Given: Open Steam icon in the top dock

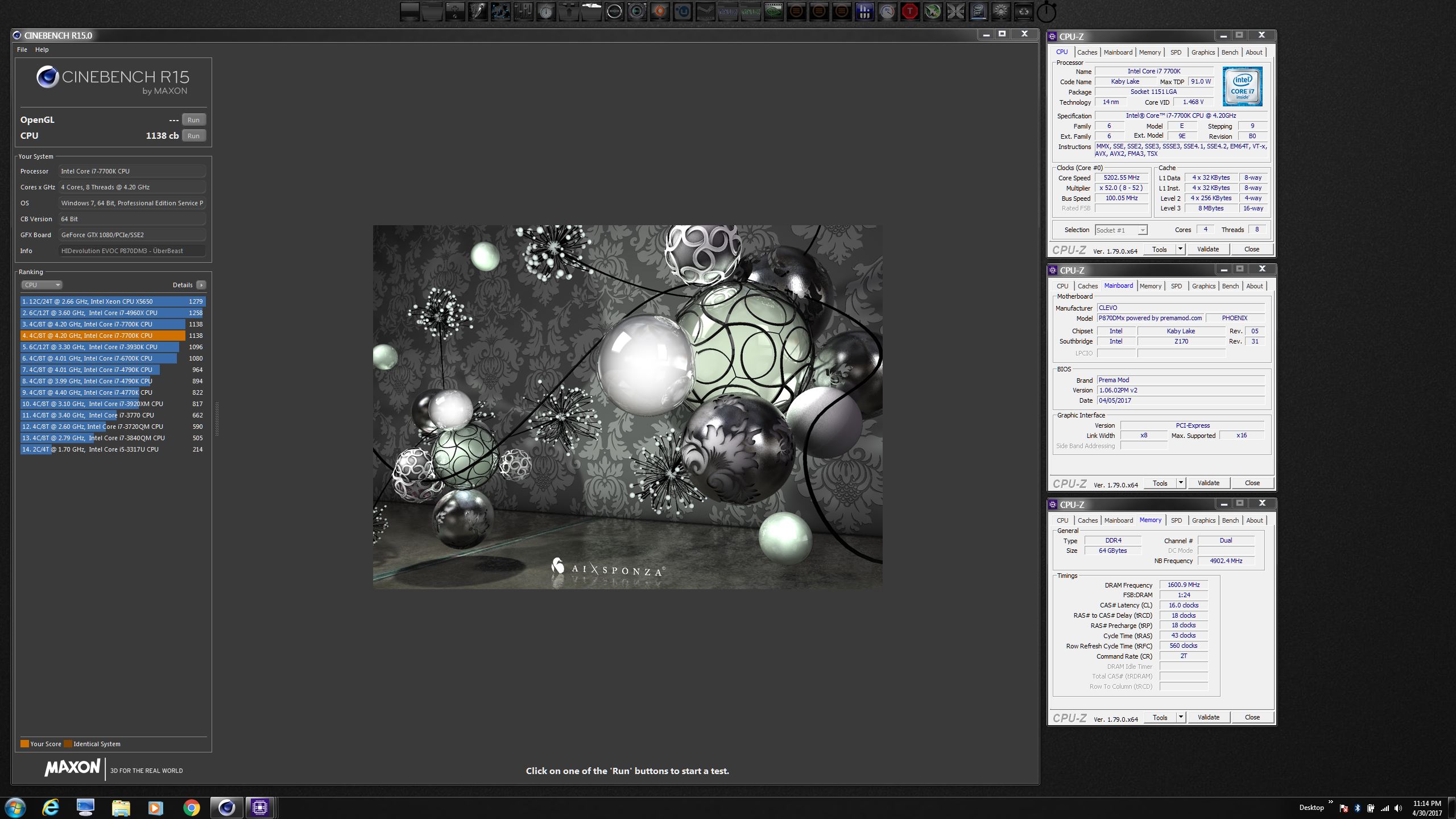Looking at the screenshot, I should 705,11.
